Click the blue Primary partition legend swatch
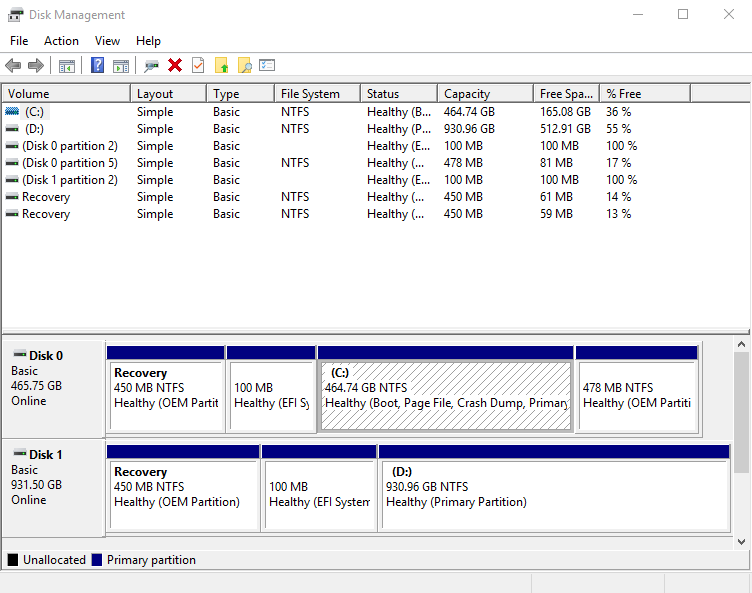 [97, 560]
